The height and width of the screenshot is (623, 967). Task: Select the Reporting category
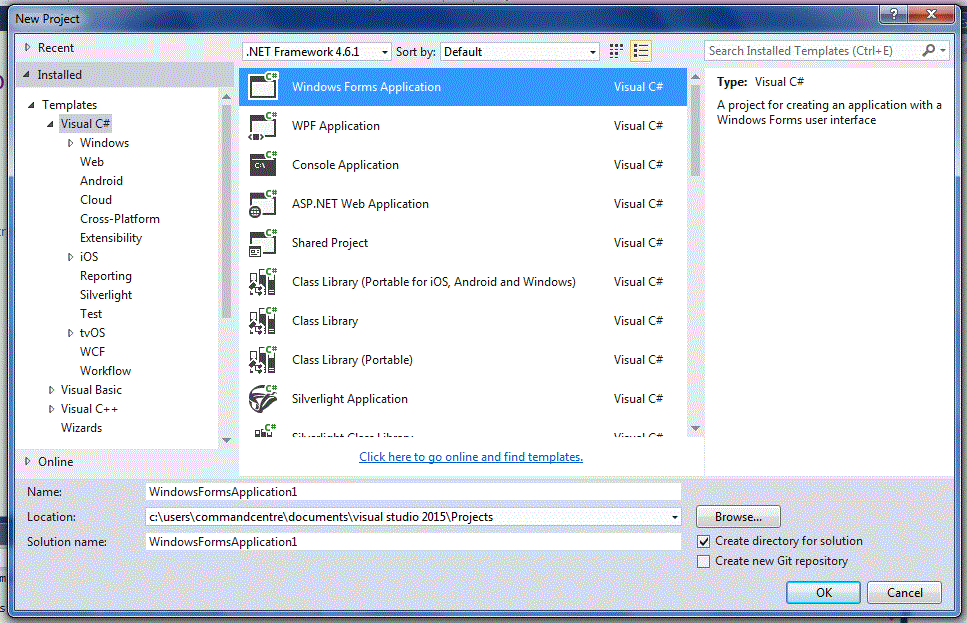pos(105,276)
